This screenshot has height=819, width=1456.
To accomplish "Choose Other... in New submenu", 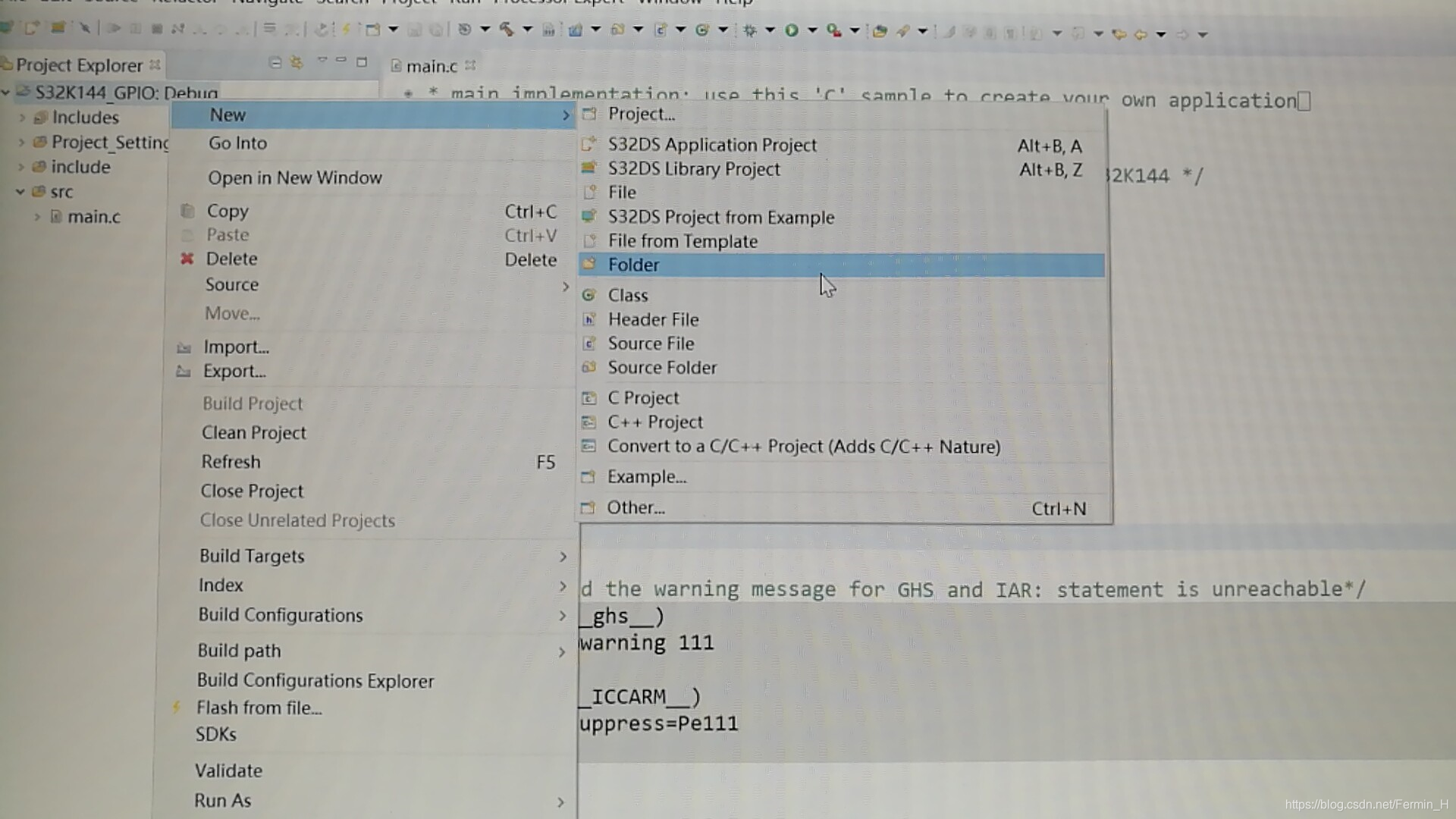I will click(x=841, y=507).
